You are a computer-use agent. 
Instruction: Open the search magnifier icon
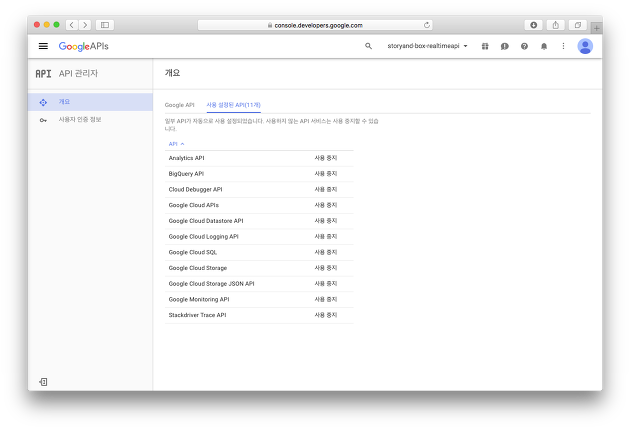368,46
